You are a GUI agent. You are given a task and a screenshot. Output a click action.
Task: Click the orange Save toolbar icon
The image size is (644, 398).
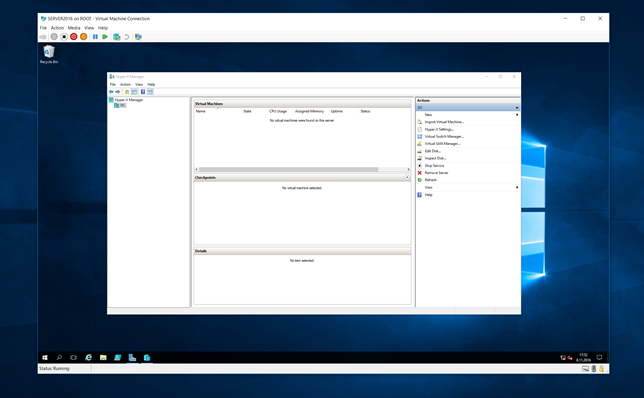(x=83, y=37)
